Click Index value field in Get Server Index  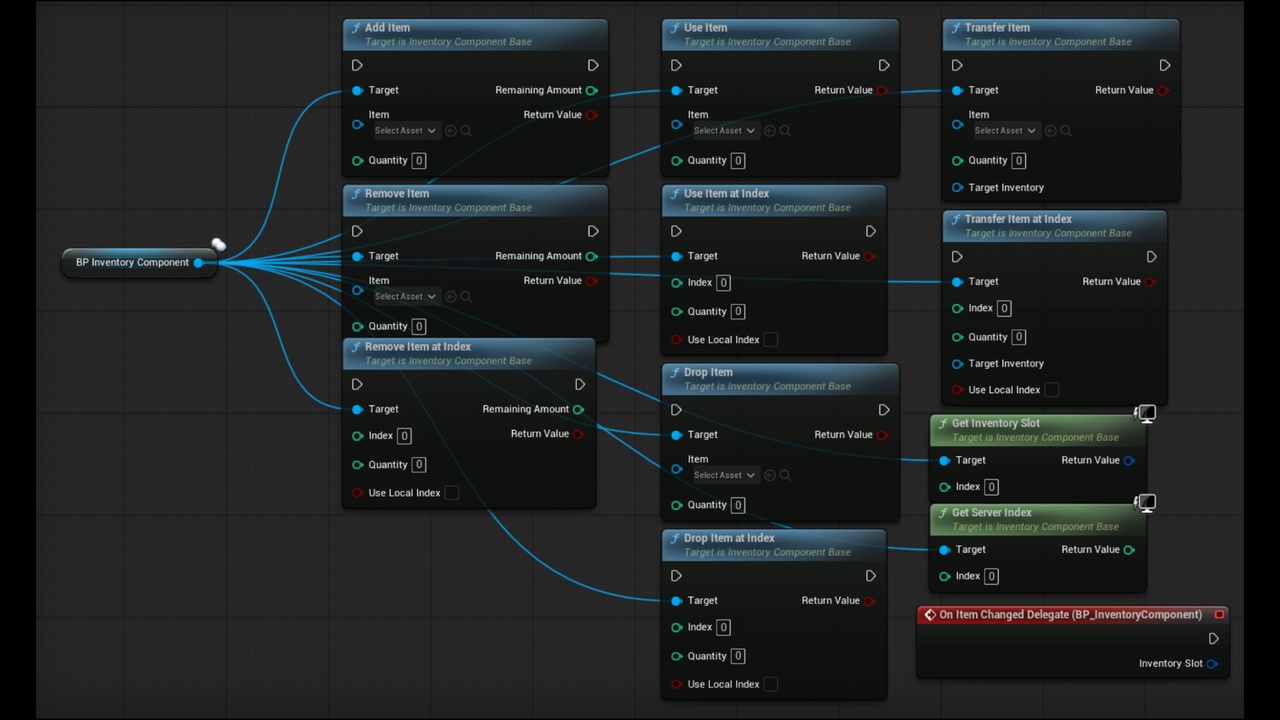(x=992, y=576)
